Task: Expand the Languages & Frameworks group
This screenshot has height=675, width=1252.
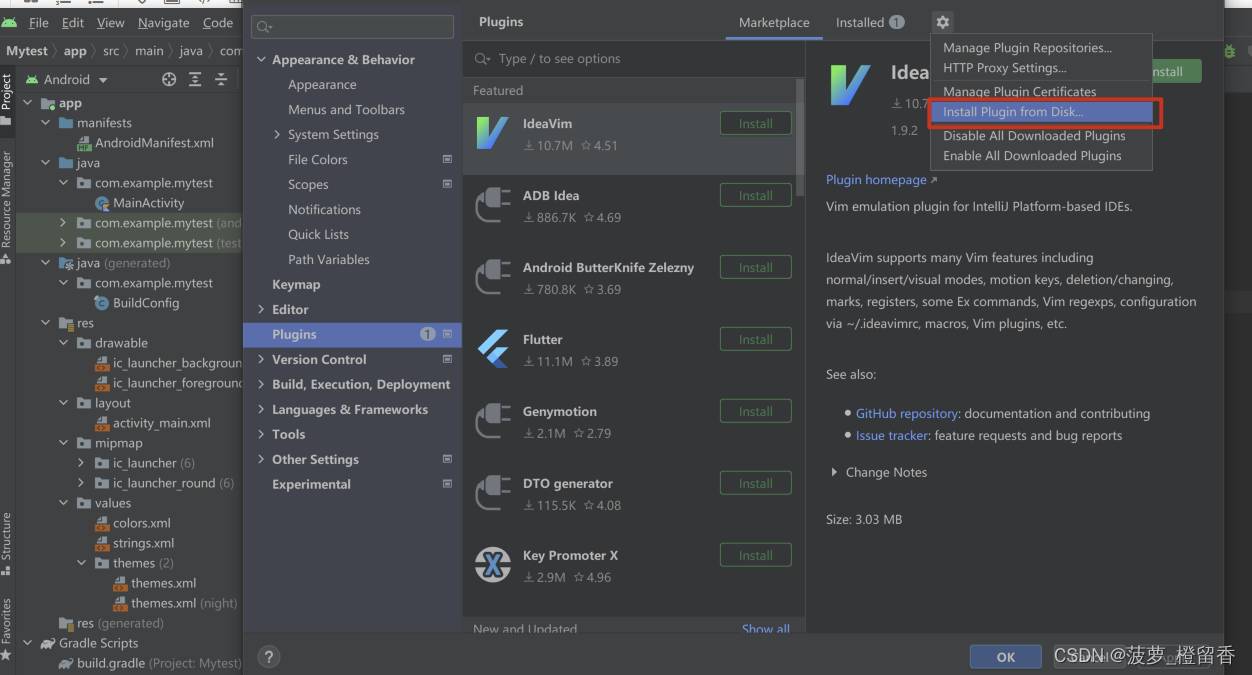Action: coord(262,410)
